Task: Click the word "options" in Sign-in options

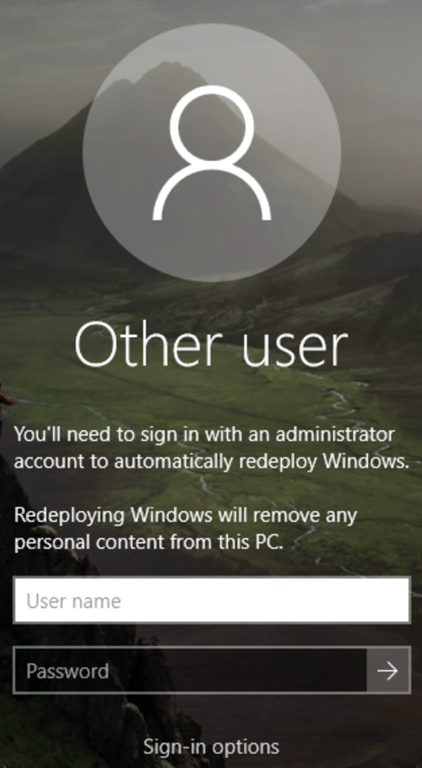Action: tap(246, 748)
